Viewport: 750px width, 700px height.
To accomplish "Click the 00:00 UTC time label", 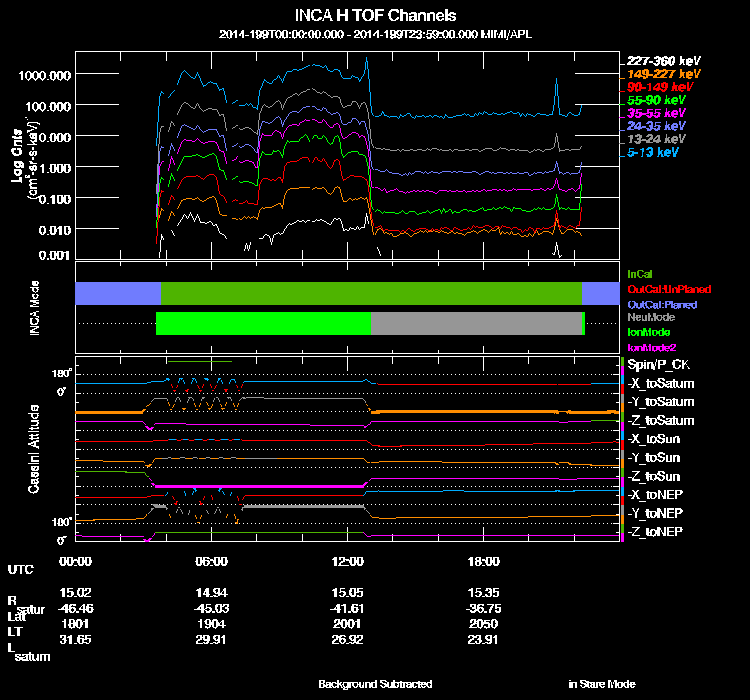I will point(75,561).
